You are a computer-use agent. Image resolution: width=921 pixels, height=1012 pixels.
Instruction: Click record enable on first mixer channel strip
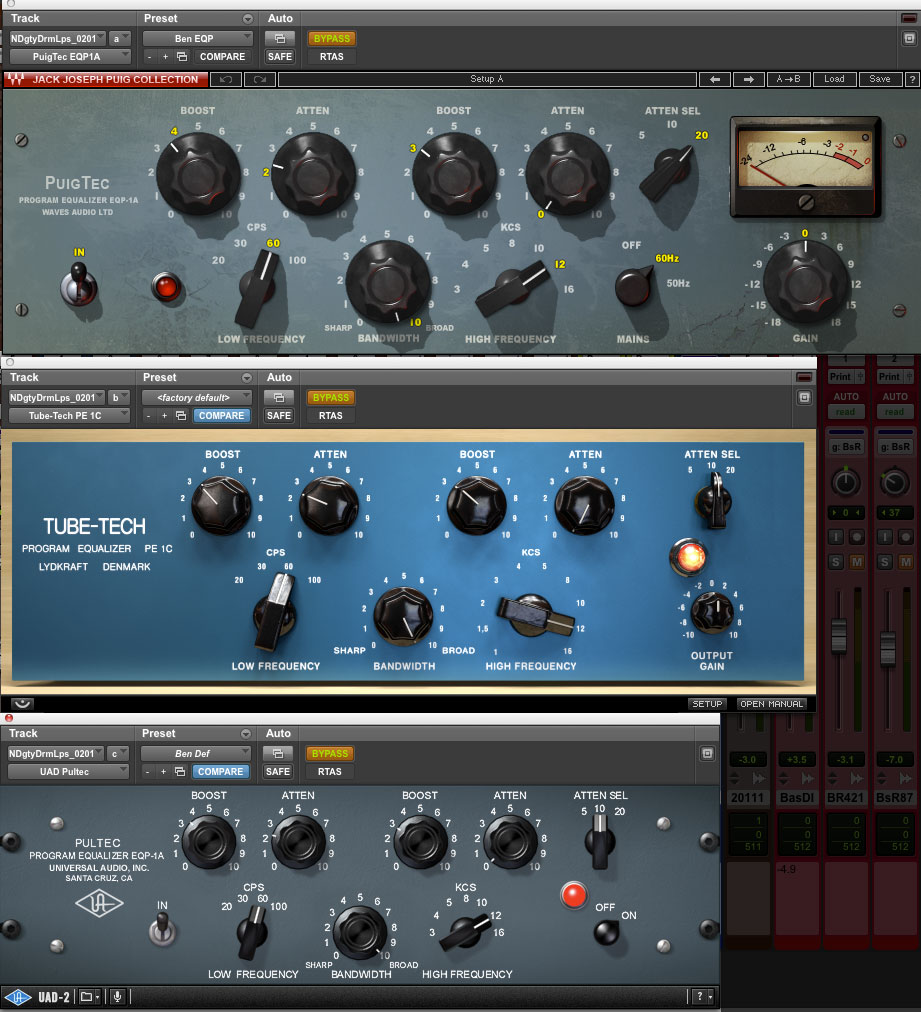pyautogui.click(x=857, y=537)
